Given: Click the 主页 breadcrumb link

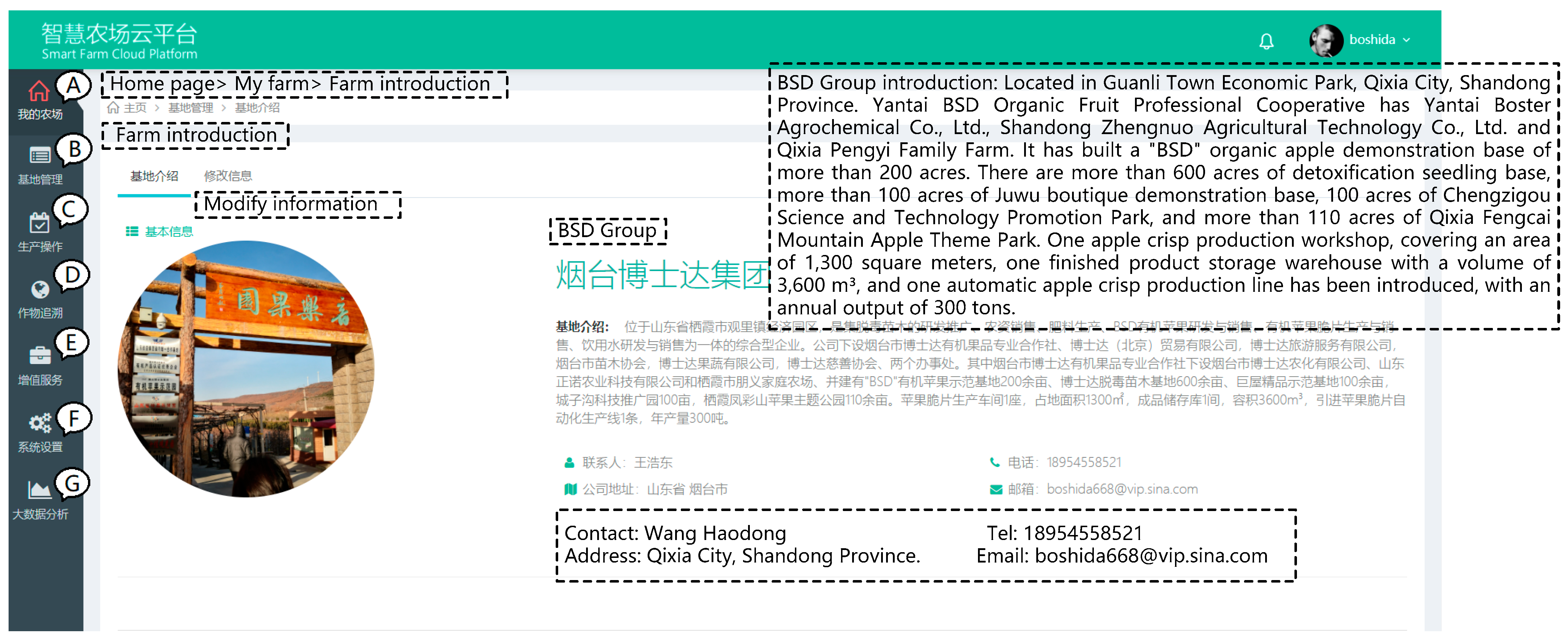Looking at the screenshot, I should coord(135,107).
